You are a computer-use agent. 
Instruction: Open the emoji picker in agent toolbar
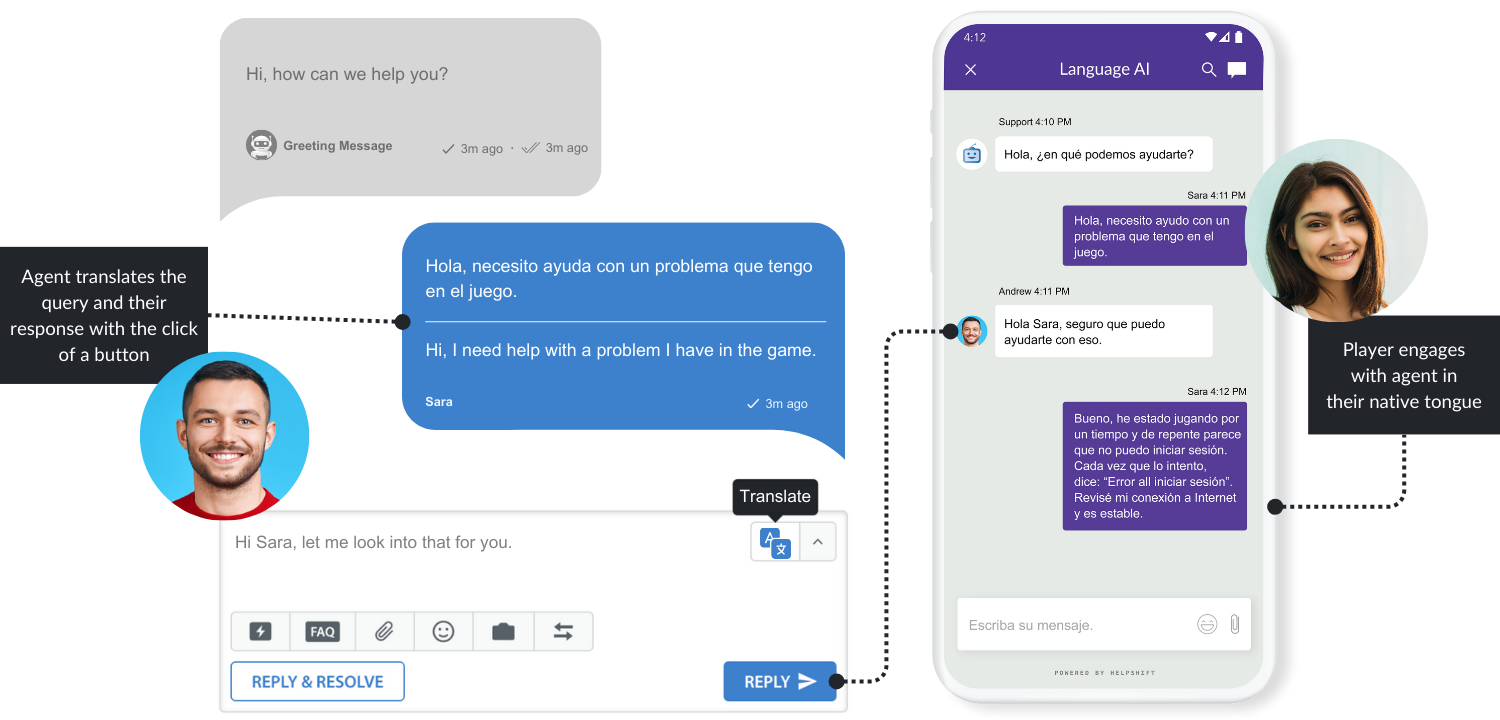coord(443,632)
